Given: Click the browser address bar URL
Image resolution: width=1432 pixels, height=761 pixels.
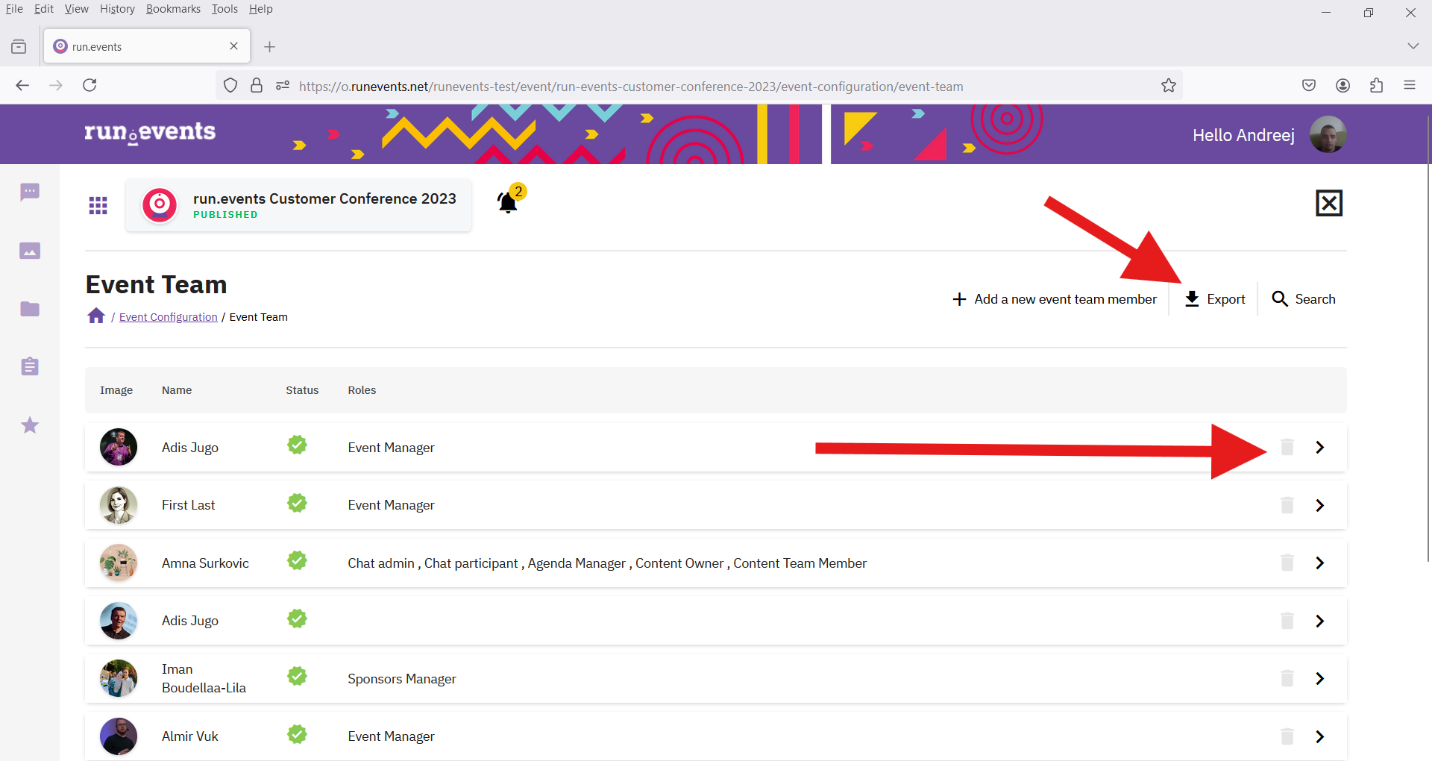Looking at the screenshot, I should [631, 86].
